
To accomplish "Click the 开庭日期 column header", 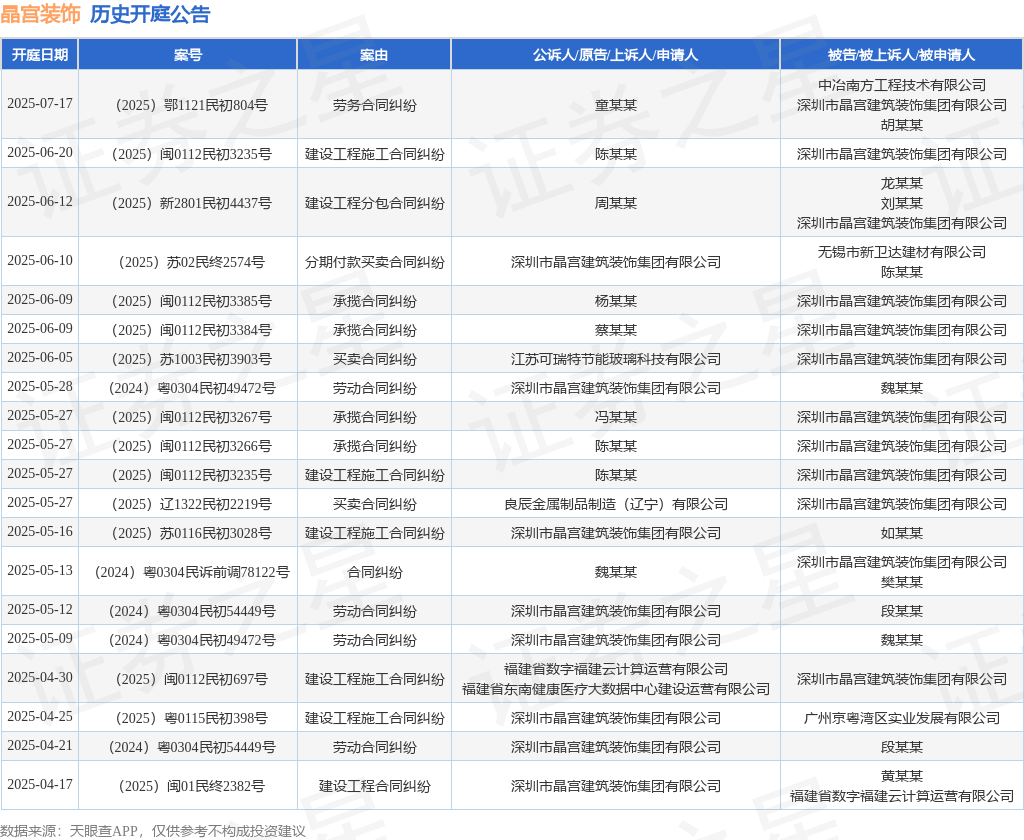I will (x=40, y=55).
